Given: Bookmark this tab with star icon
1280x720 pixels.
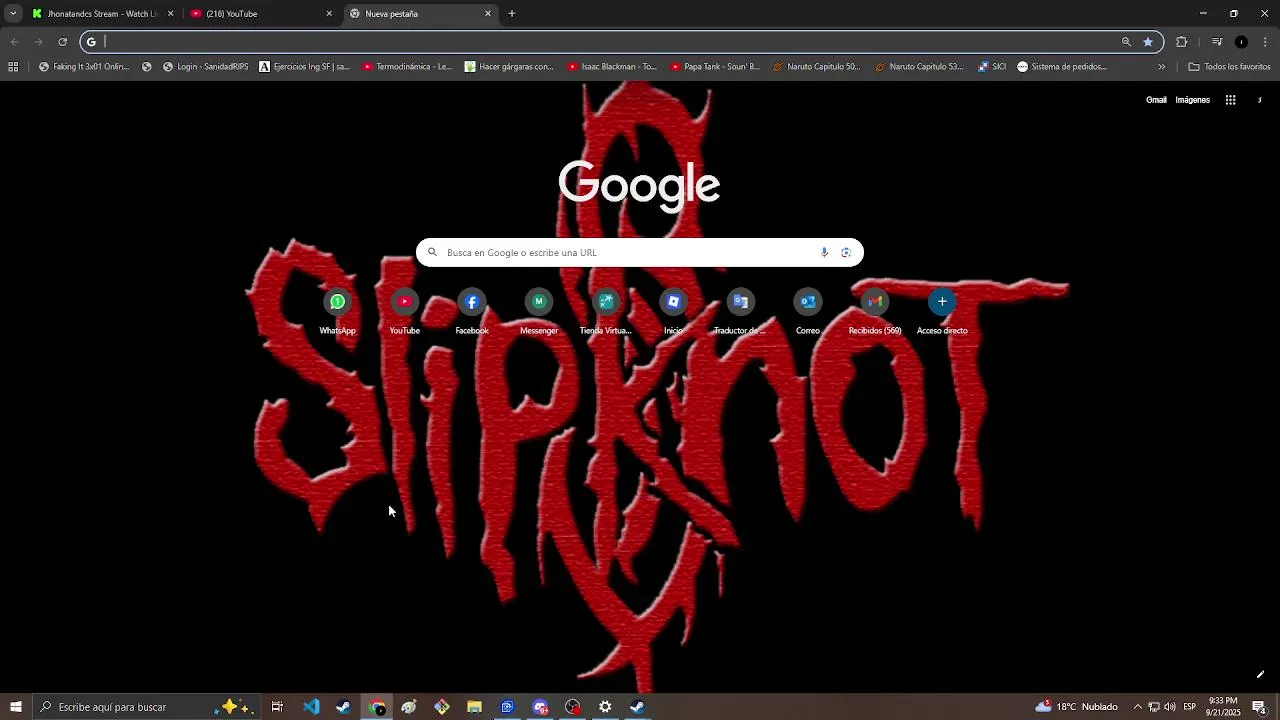Looking at the screenshot, I should click(1148, 42).
